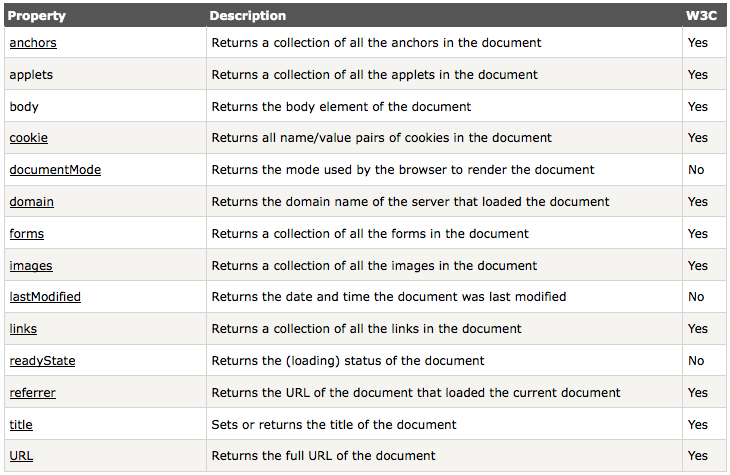Open the anchors property link
The image size is (730, 475).
(33, 43)
